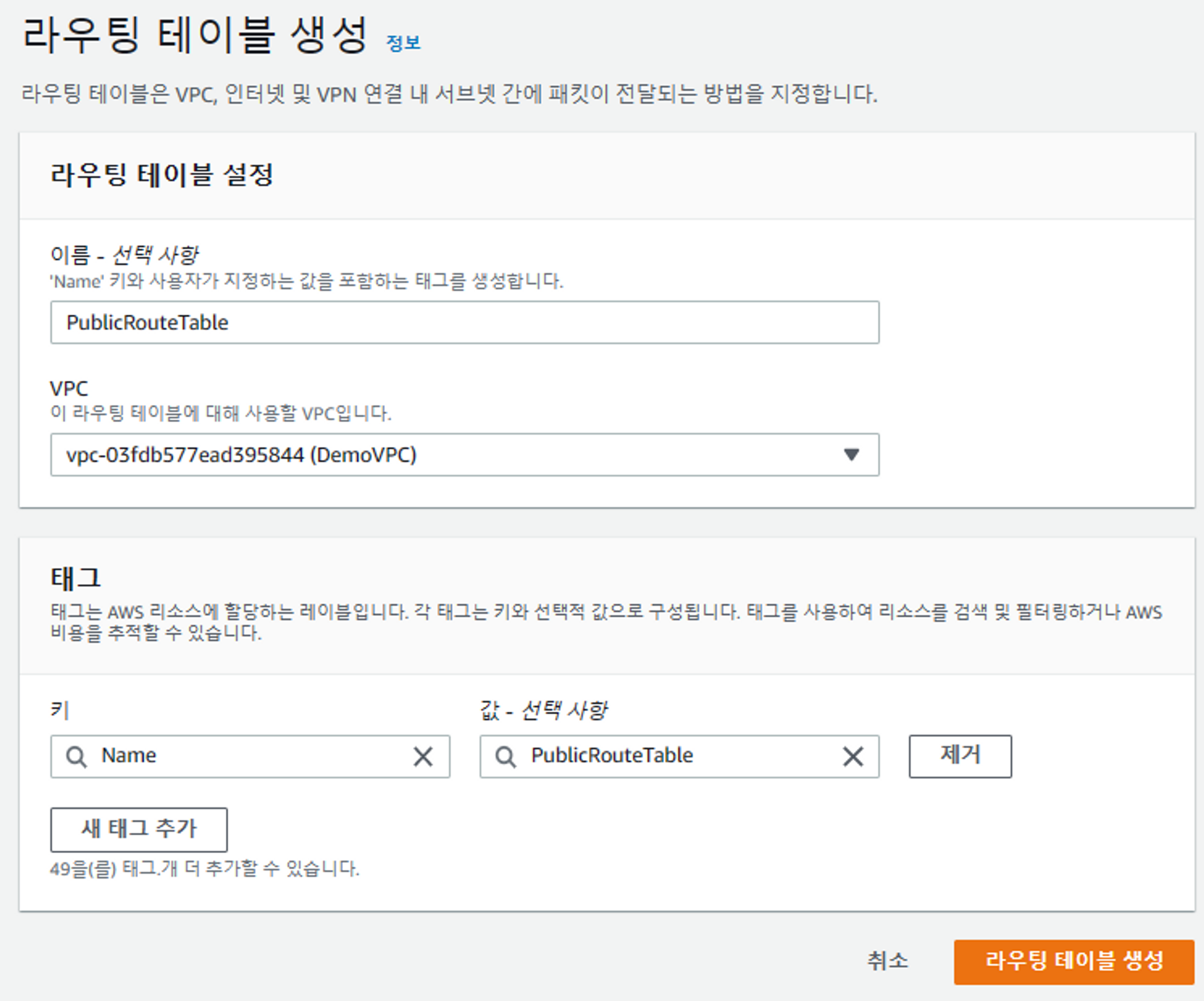
Task: Focus the tag key field containing Name
Action: 251,756
